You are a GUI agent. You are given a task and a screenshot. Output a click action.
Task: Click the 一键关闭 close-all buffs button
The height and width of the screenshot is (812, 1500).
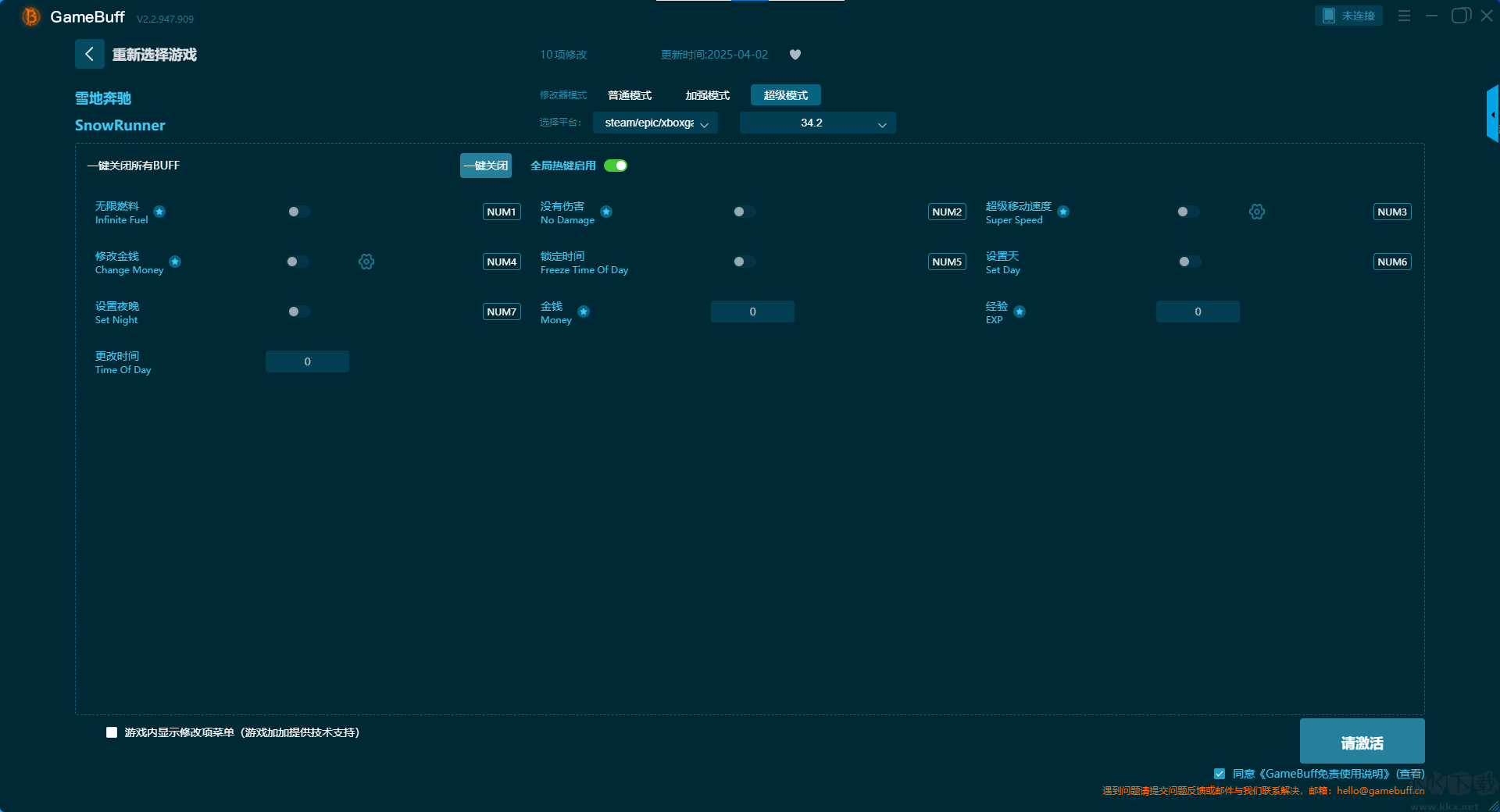tap(485, 166)
